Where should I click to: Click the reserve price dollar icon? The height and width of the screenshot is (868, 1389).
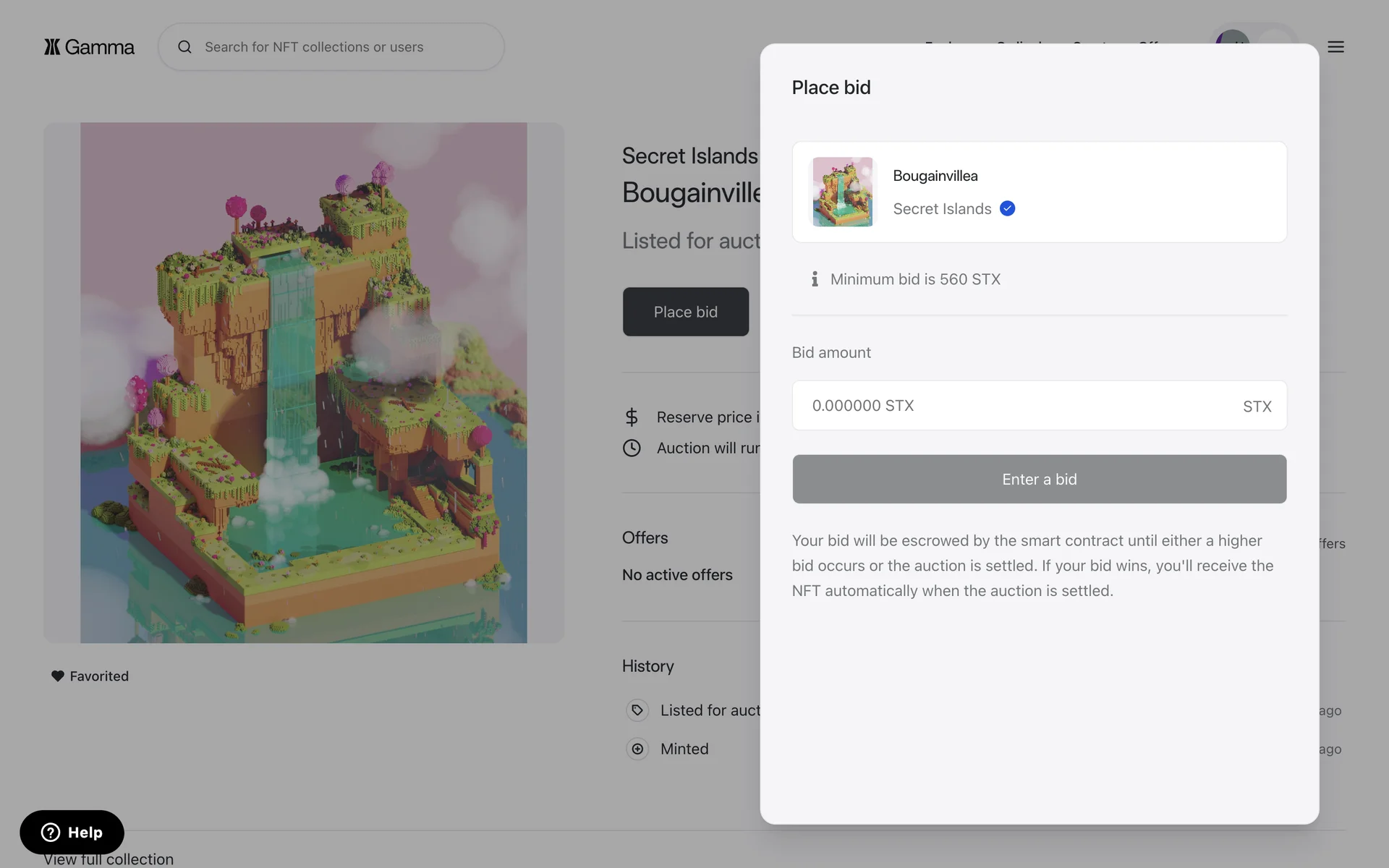pos(632,417)
